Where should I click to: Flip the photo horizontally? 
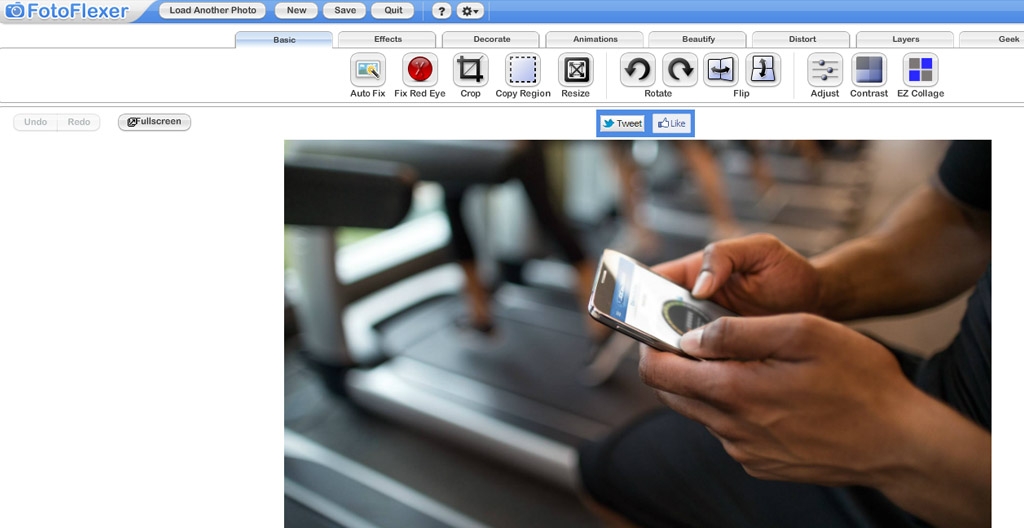721,70
